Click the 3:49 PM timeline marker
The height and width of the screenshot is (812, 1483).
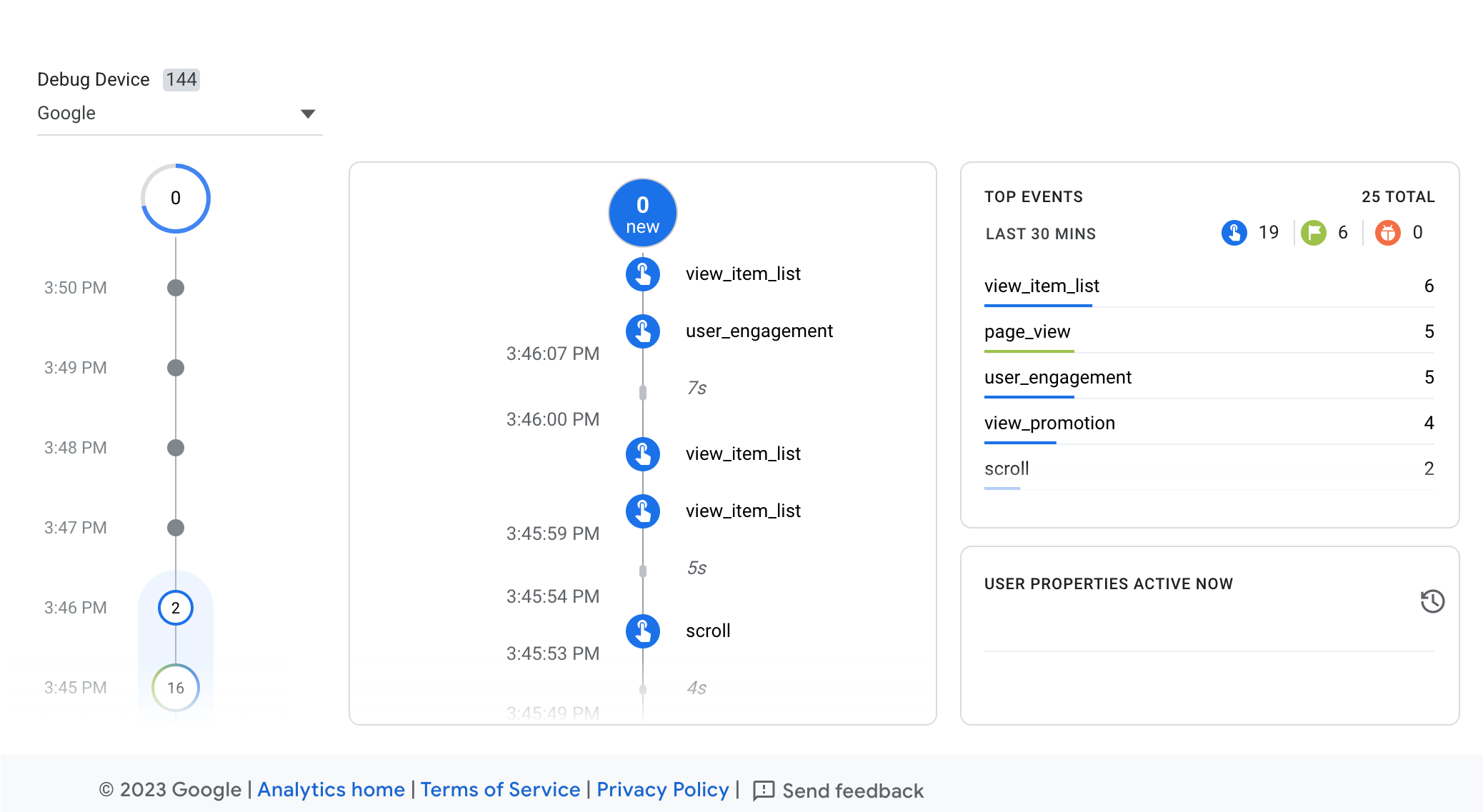pos(175,367)
